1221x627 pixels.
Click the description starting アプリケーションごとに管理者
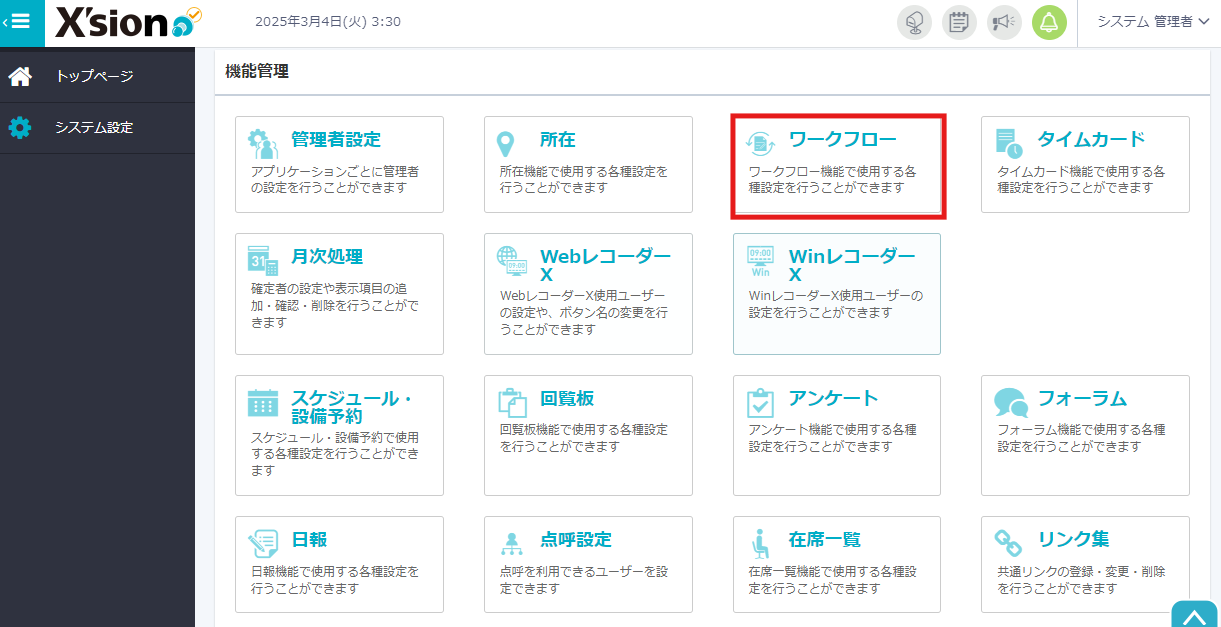point(335,179)
